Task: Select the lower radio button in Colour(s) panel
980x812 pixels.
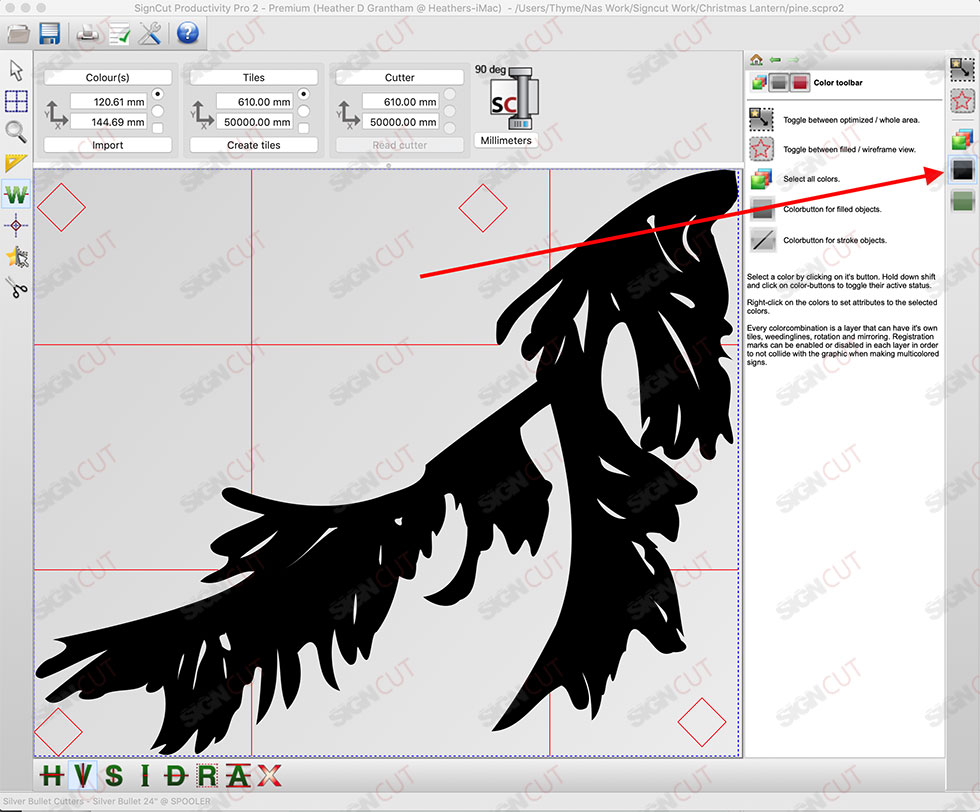Action: coord(158,111)
